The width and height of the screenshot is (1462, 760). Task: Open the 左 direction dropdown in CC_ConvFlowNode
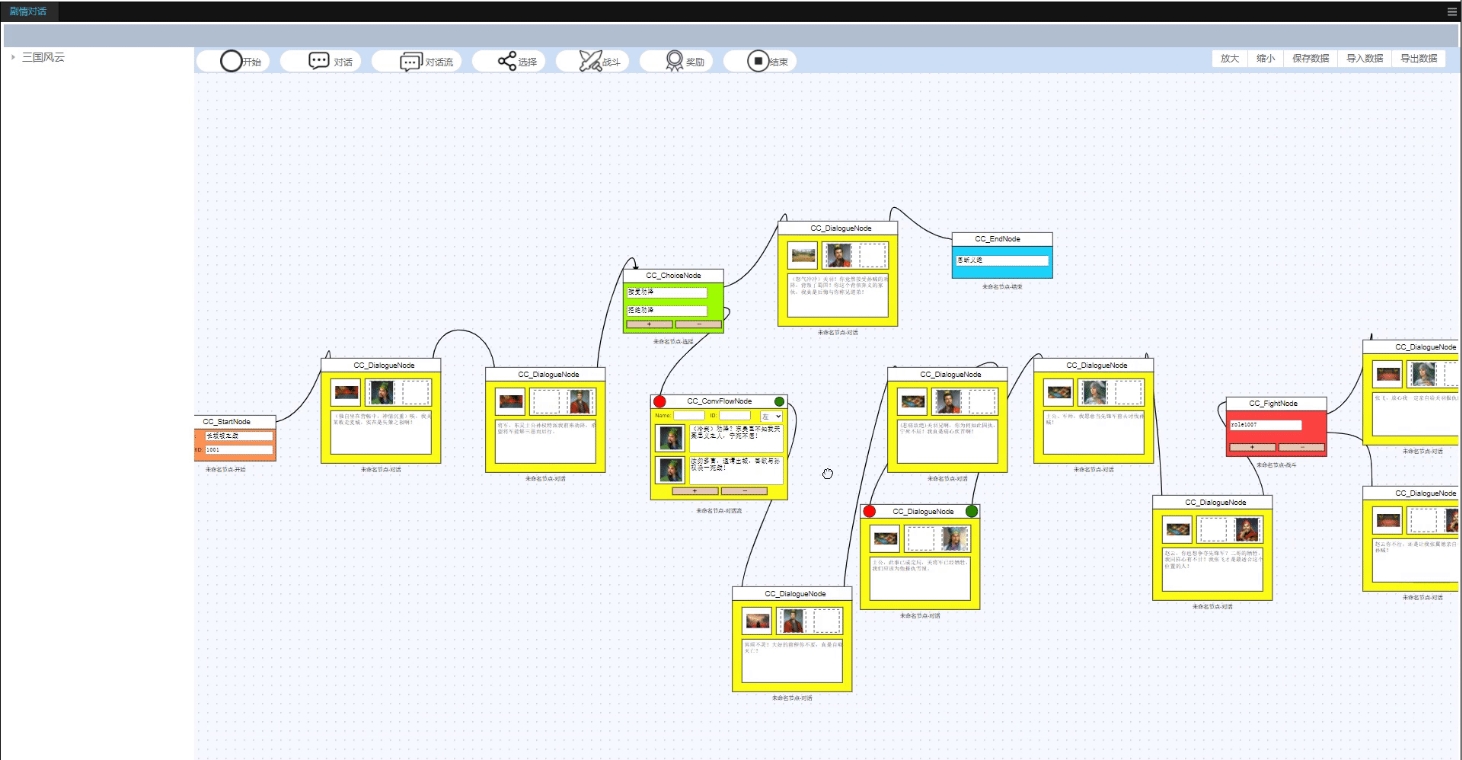[x=771, y=414]
